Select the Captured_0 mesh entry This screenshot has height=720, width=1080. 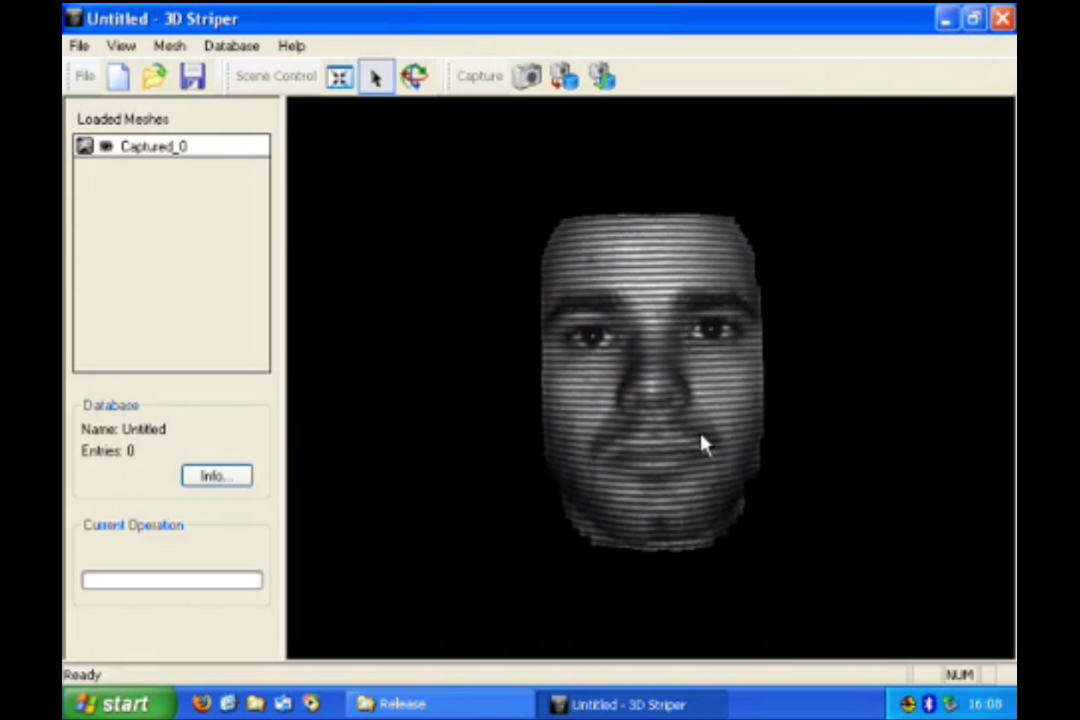coord(153,147)
